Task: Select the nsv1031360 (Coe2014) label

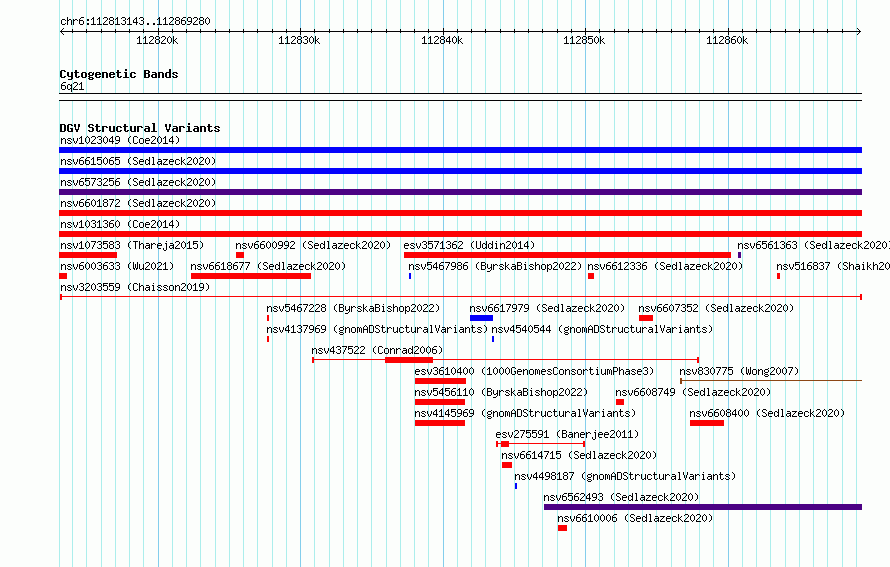Action: coord(120,224)
